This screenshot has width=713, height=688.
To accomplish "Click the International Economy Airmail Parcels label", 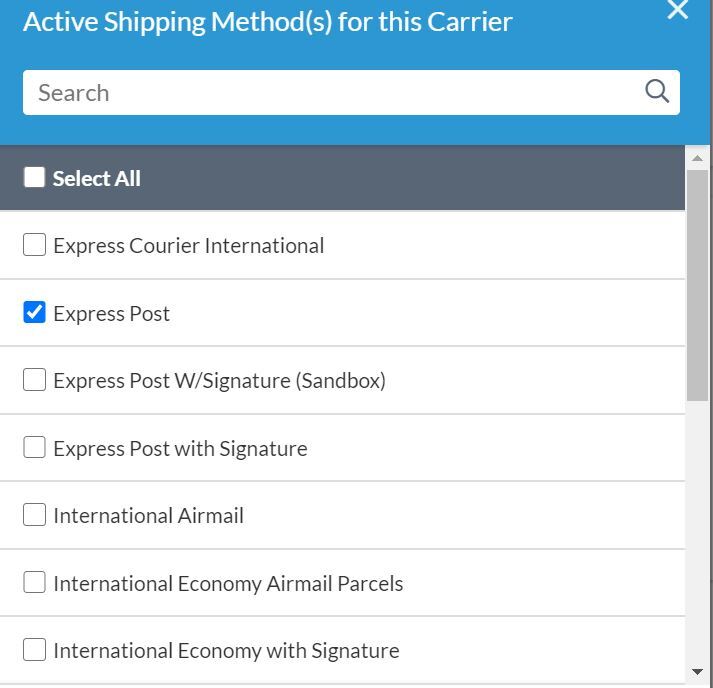I will [x=228, y=584].
